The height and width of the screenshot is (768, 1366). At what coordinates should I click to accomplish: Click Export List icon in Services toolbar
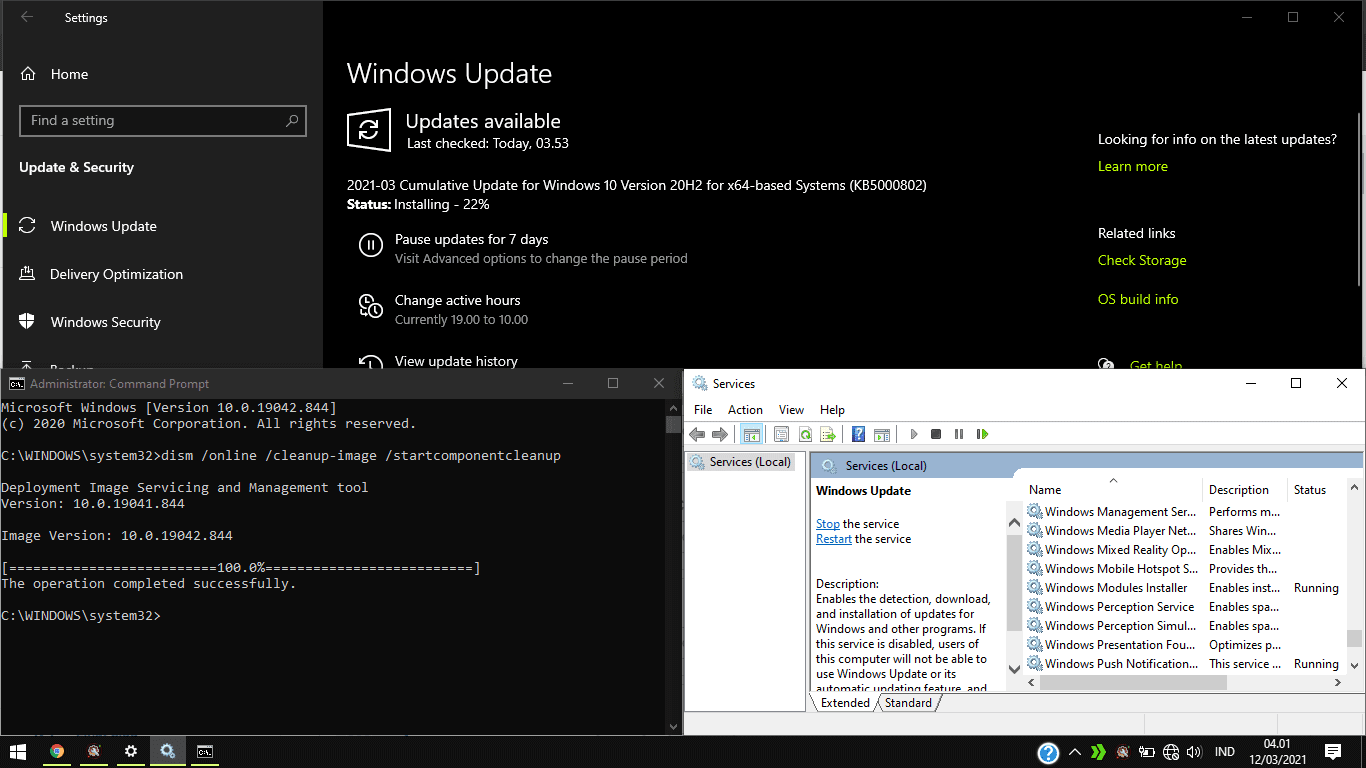pyautogui.click(x=828, y=434)
